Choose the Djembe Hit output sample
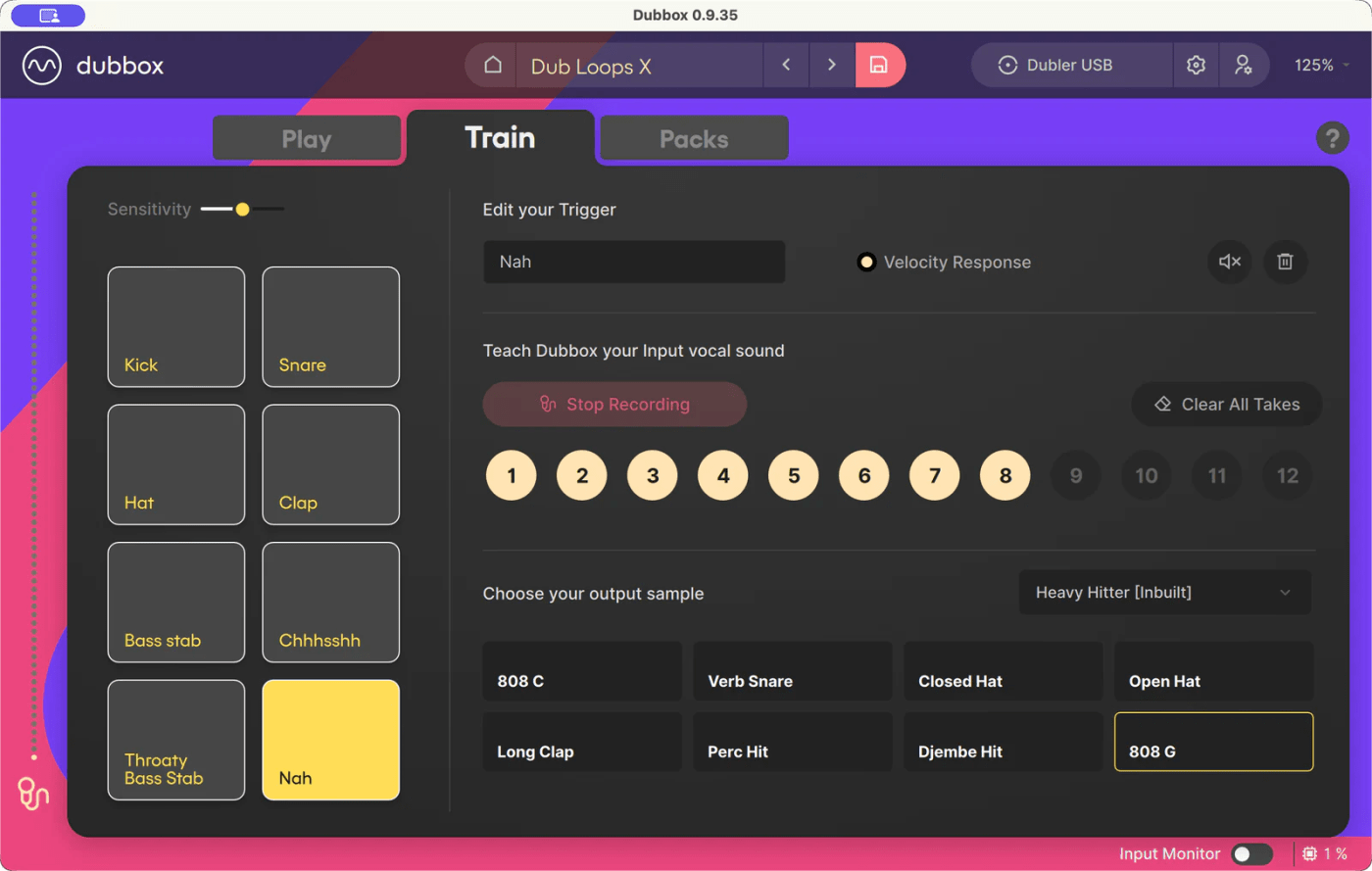Viewport: 1372px width, 871px height. tap(1003, 742)
